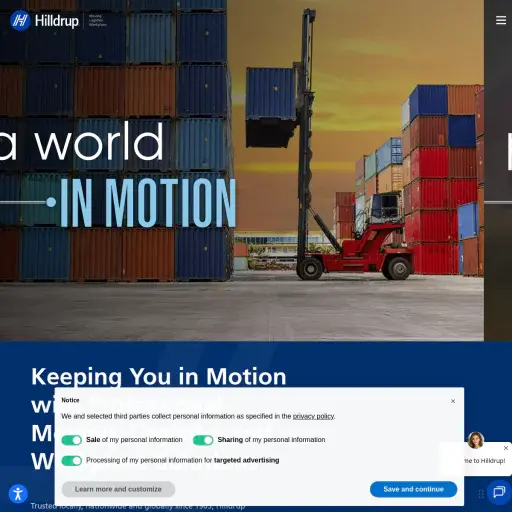Disable targeted advertising processing toggle

click(x=72, y=461)
